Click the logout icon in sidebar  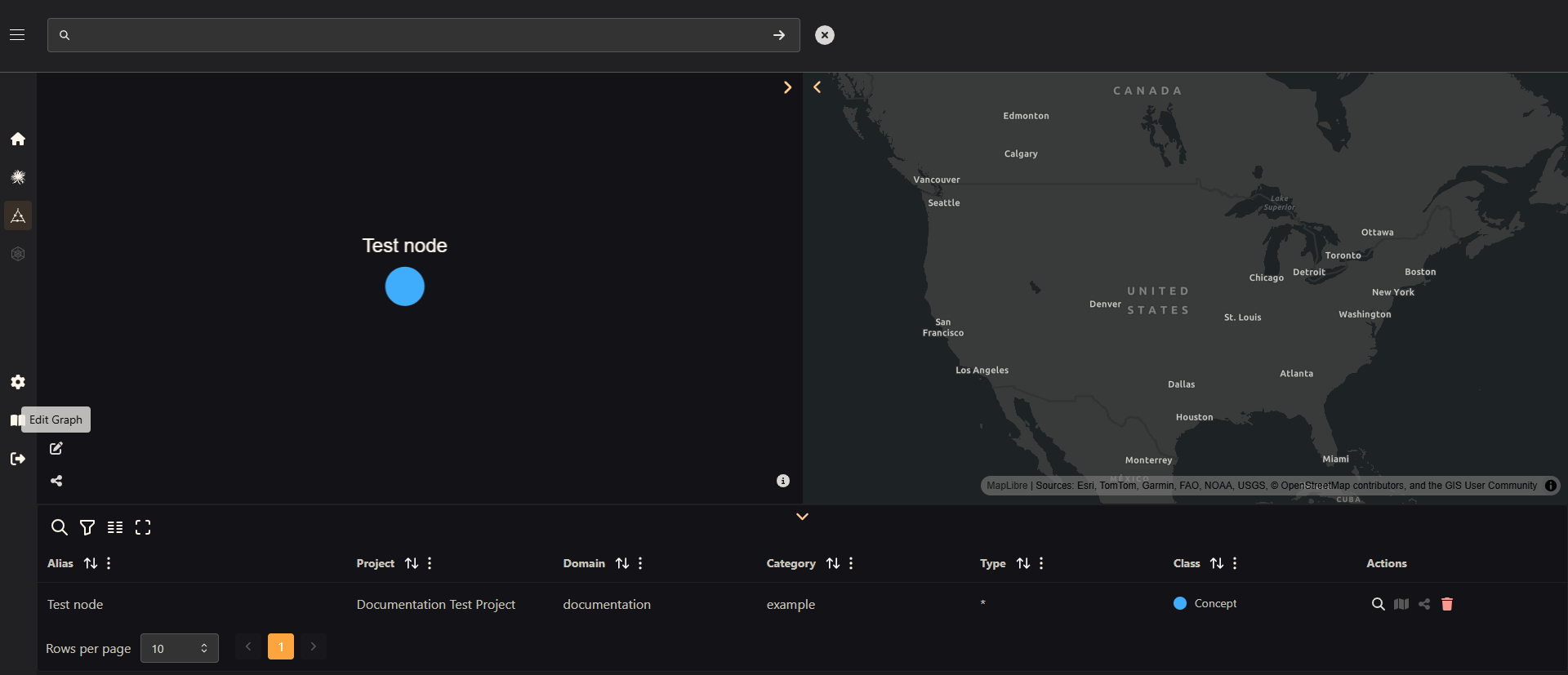18,459
